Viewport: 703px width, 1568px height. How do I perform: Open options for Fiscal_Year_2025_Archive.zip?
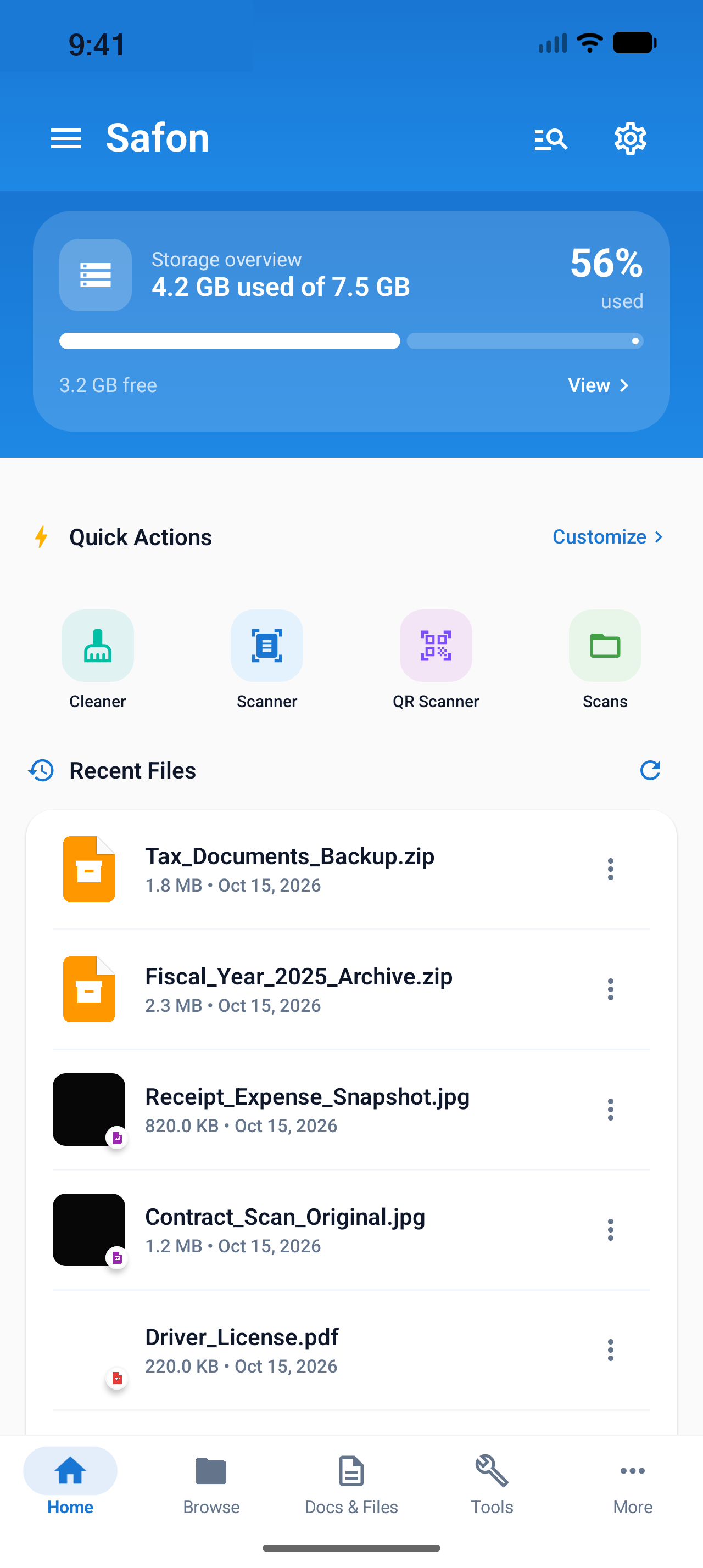click(611, 989)
